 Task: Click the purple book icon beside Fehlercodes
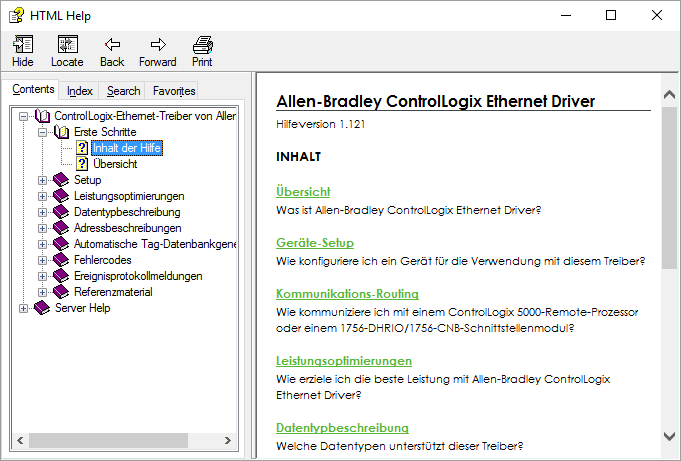(61, 260)
